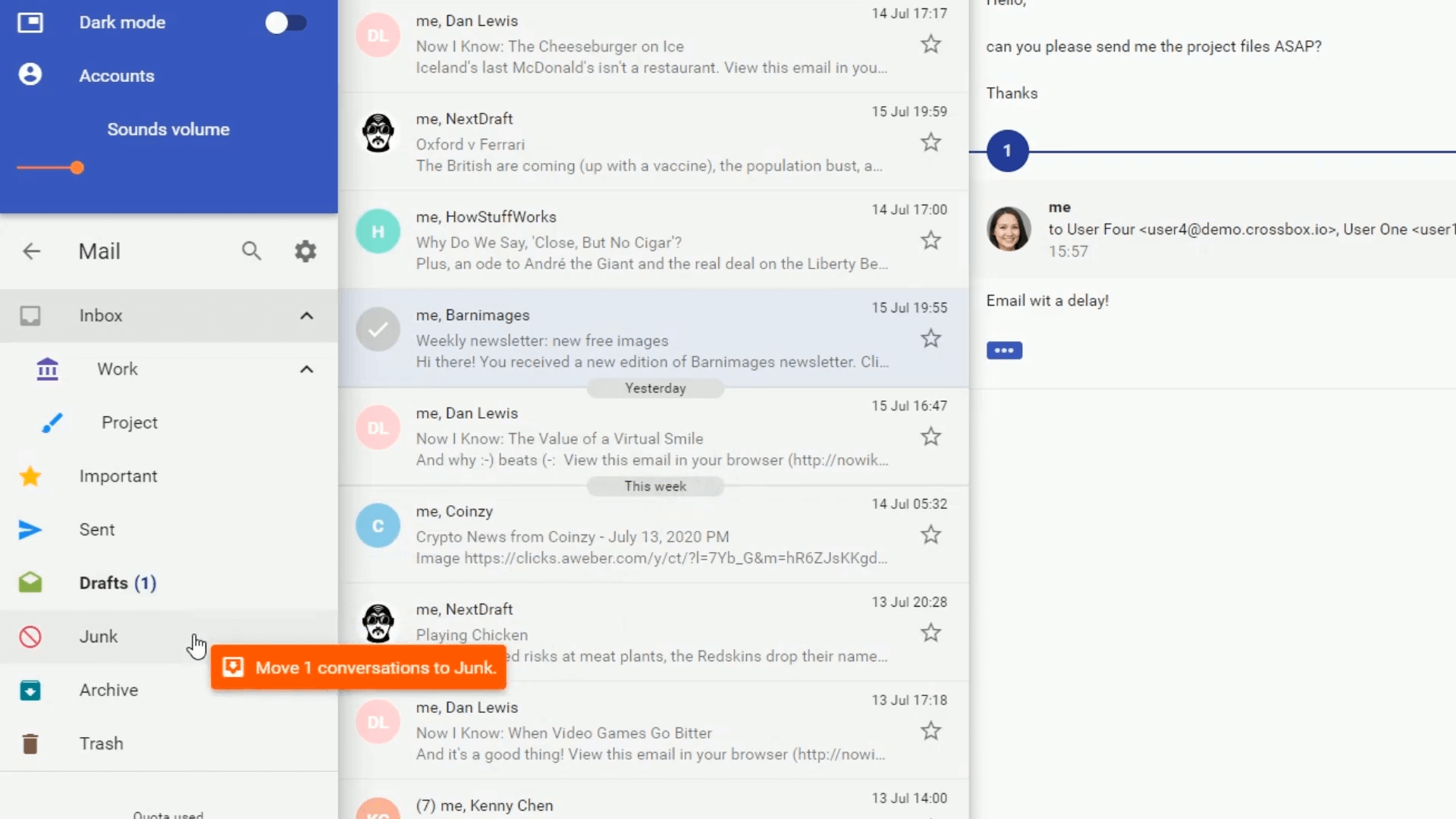The height and width of the screenshot is (819, 1456).
Task: Open the Trash folder
Action: pyautogui.click(x=168, y=743)
